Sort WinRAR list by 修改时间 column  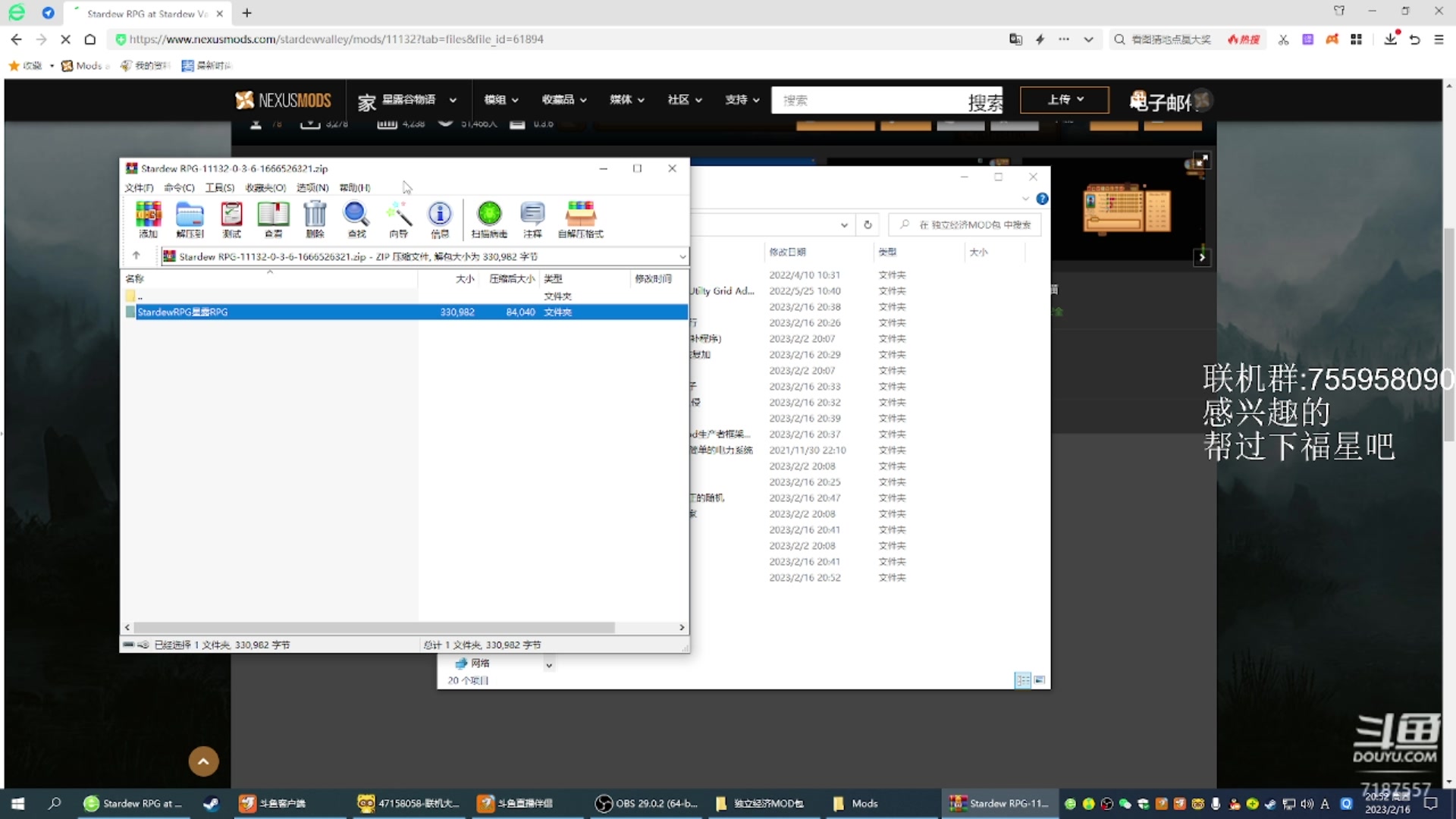tap(653, 278)
